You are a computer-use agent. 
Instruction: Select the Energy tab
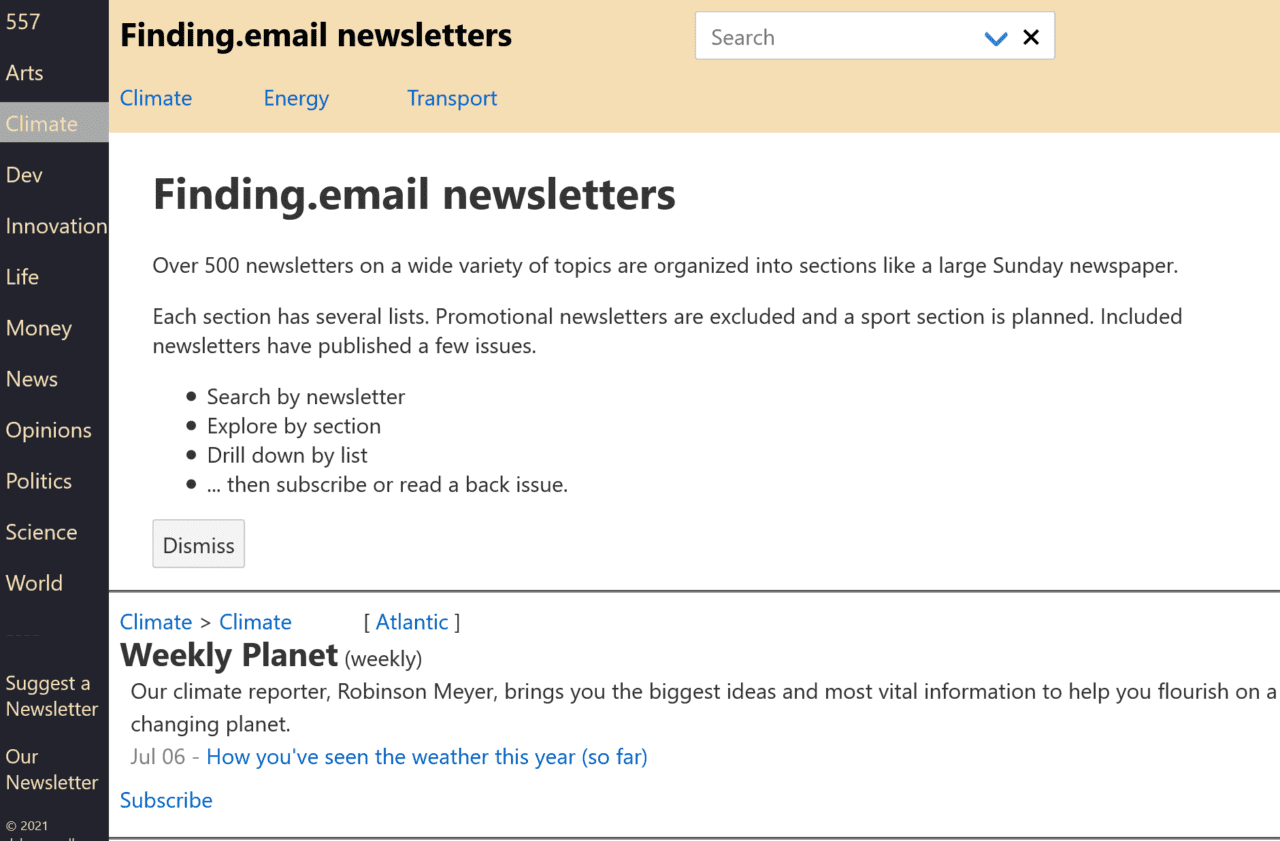296,98
